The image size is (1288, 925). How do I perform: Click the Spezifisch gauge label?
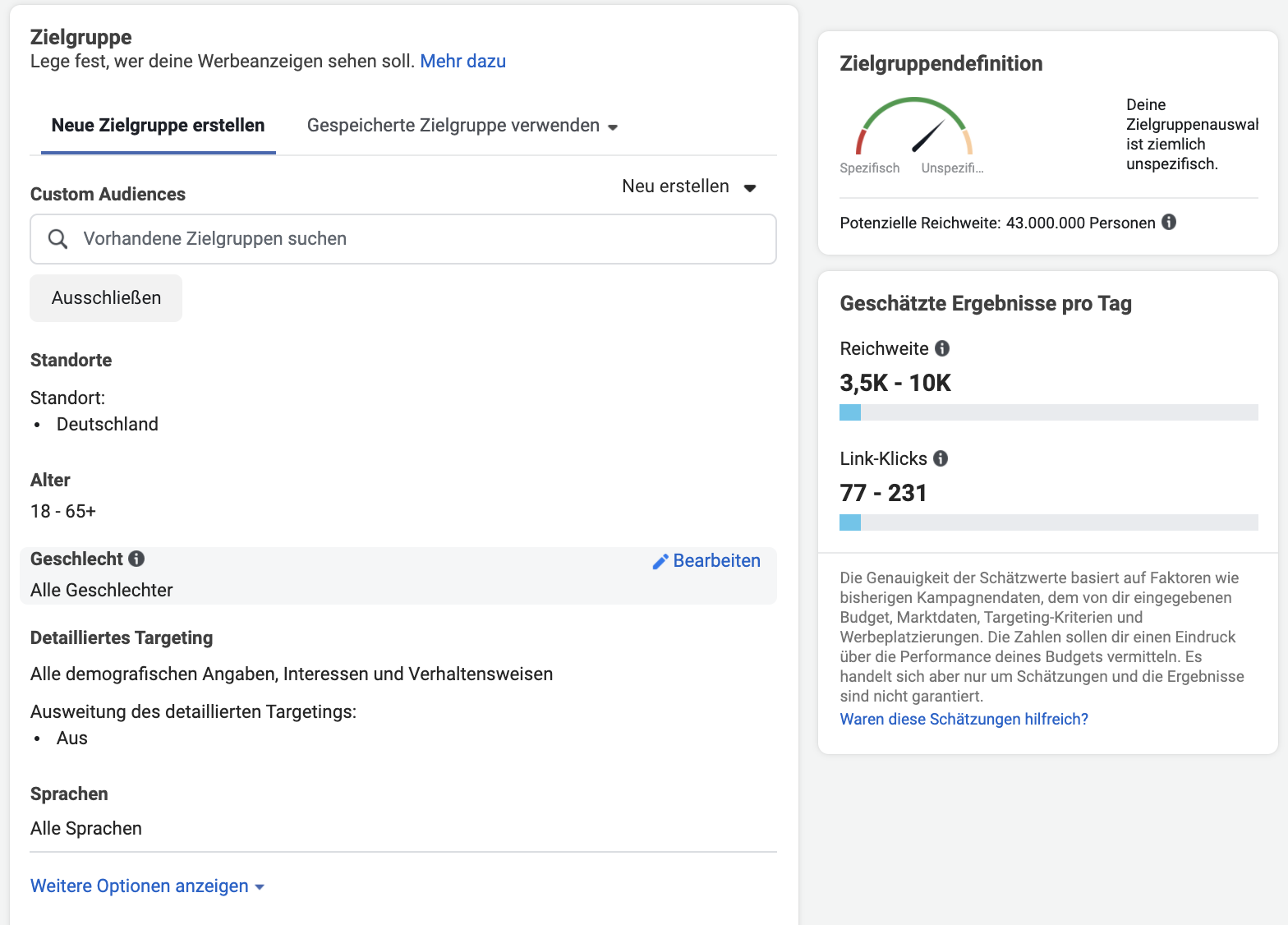(870, 168)
